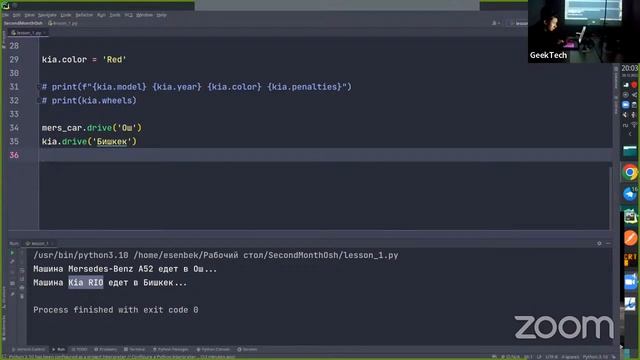Click the red recording tray icon
The width and height of the screenshot is (640, 360).
[634, 85]
